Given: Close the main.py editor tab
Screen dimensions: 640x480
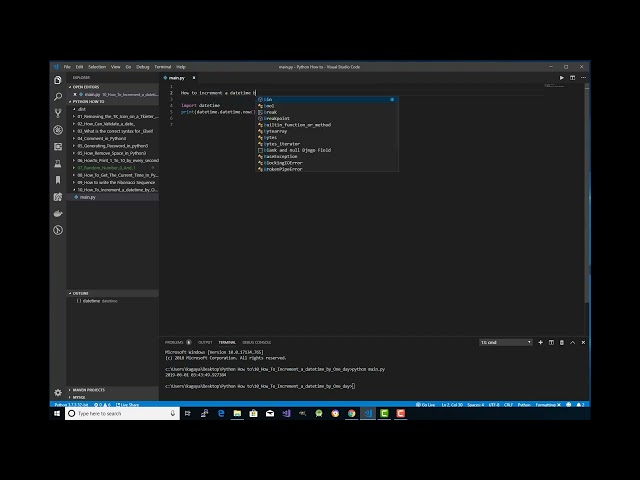Looking at the screenshot, I should click(x=194, y=78).
